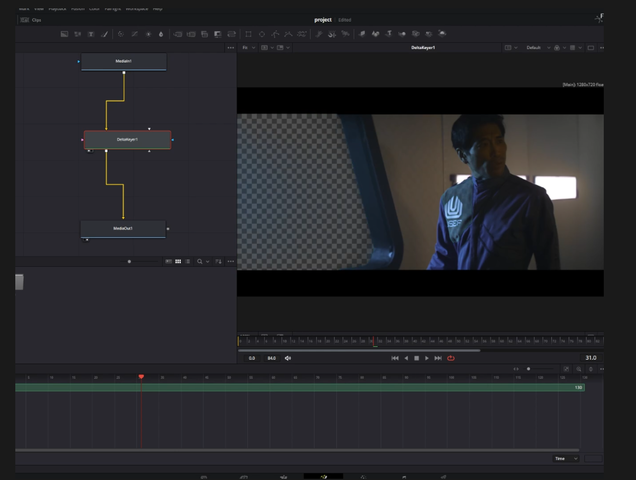Open the Help menu
The height and width of the screenshot is (480, 636).
[158, 8]
